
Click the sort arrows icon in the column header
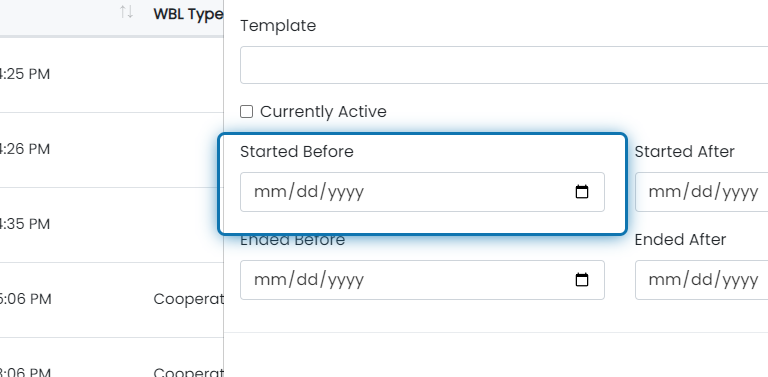click(126, 12)
